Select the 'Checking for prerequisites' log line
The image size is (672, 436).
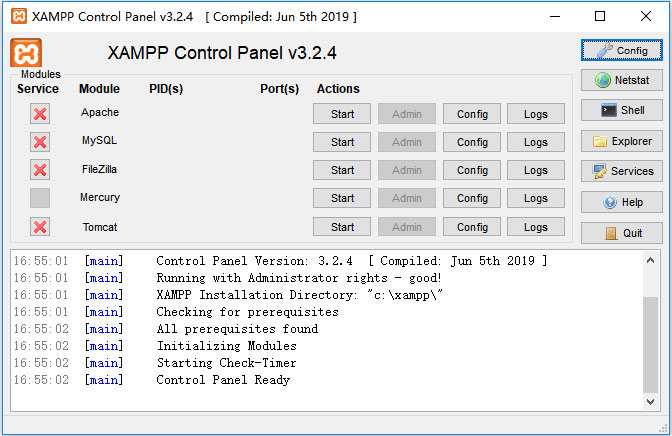(247, 312)
